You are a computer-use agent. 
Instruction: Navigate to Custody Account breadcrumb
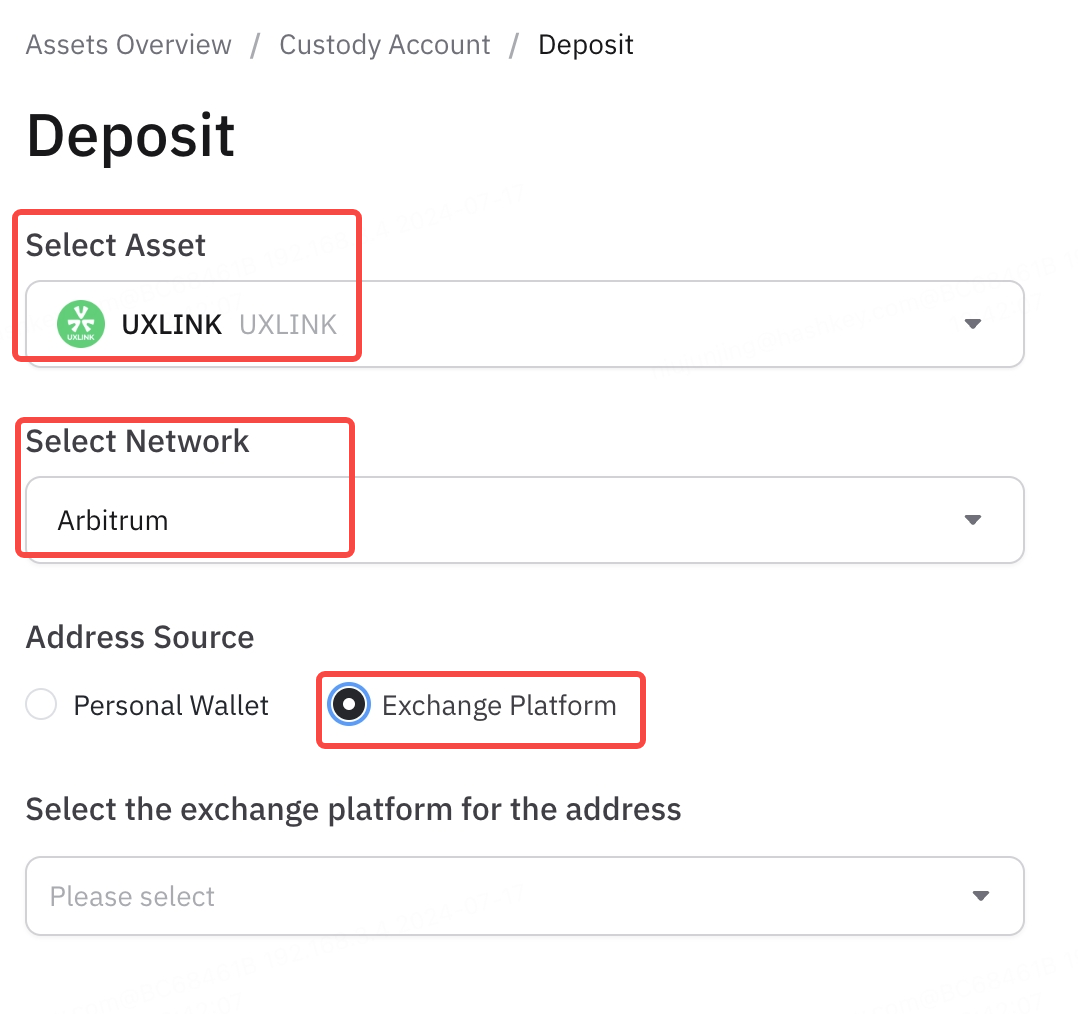[384, 45]
